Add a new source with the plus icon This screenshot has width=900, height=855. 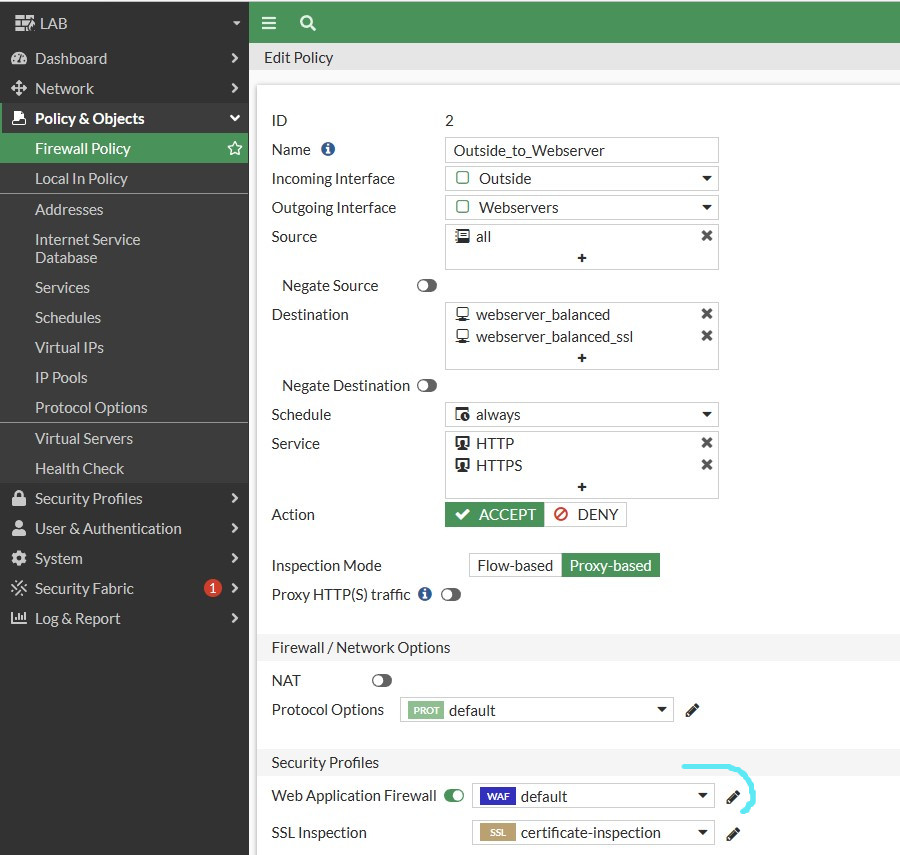click(x=581, y=258)
